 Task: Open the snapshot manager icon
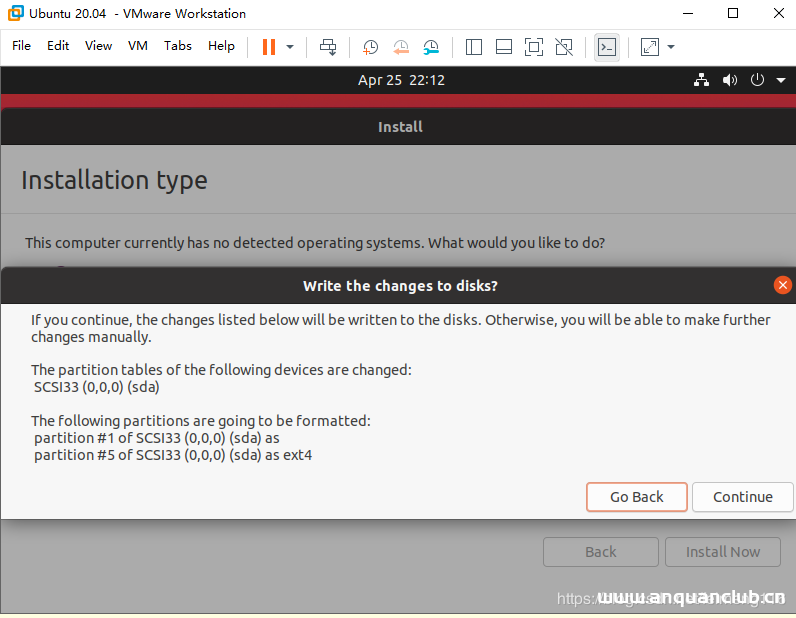(431, 47)
